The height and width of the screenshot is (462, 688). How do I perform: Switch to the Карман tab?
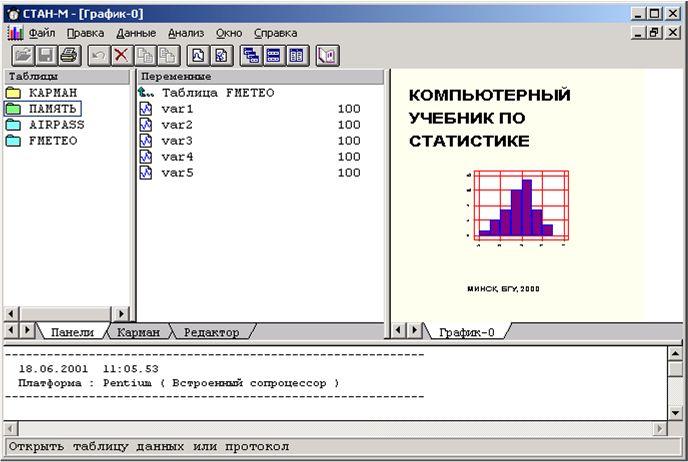pos(137,332)
